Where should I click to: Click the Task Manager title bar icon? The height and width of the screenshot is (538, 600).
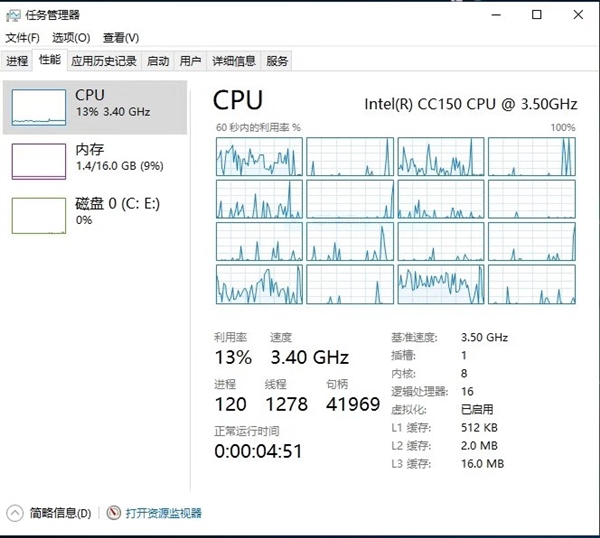click(x=14, y=15)
